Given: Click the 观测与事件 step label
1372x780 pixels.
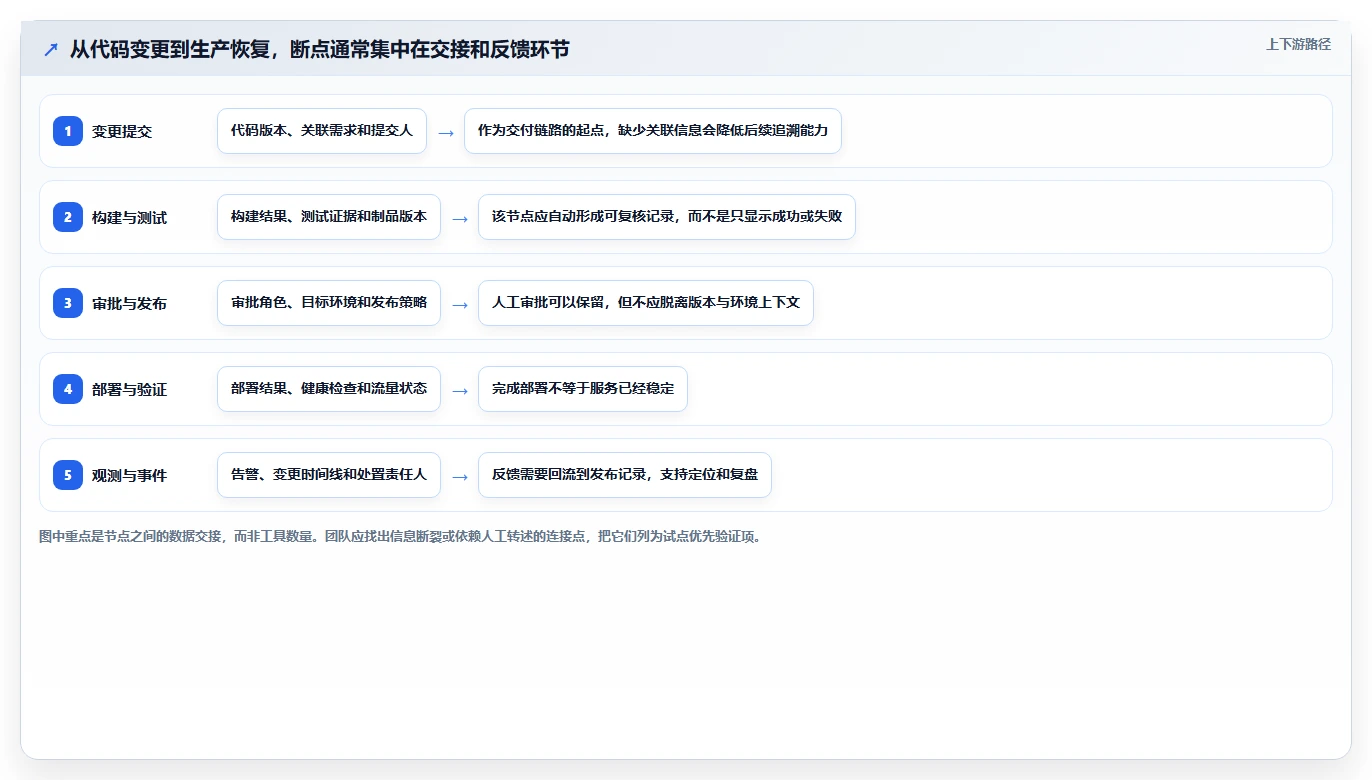Looking at the screenshot, I should pyautogui.click(x=129, y=476).
